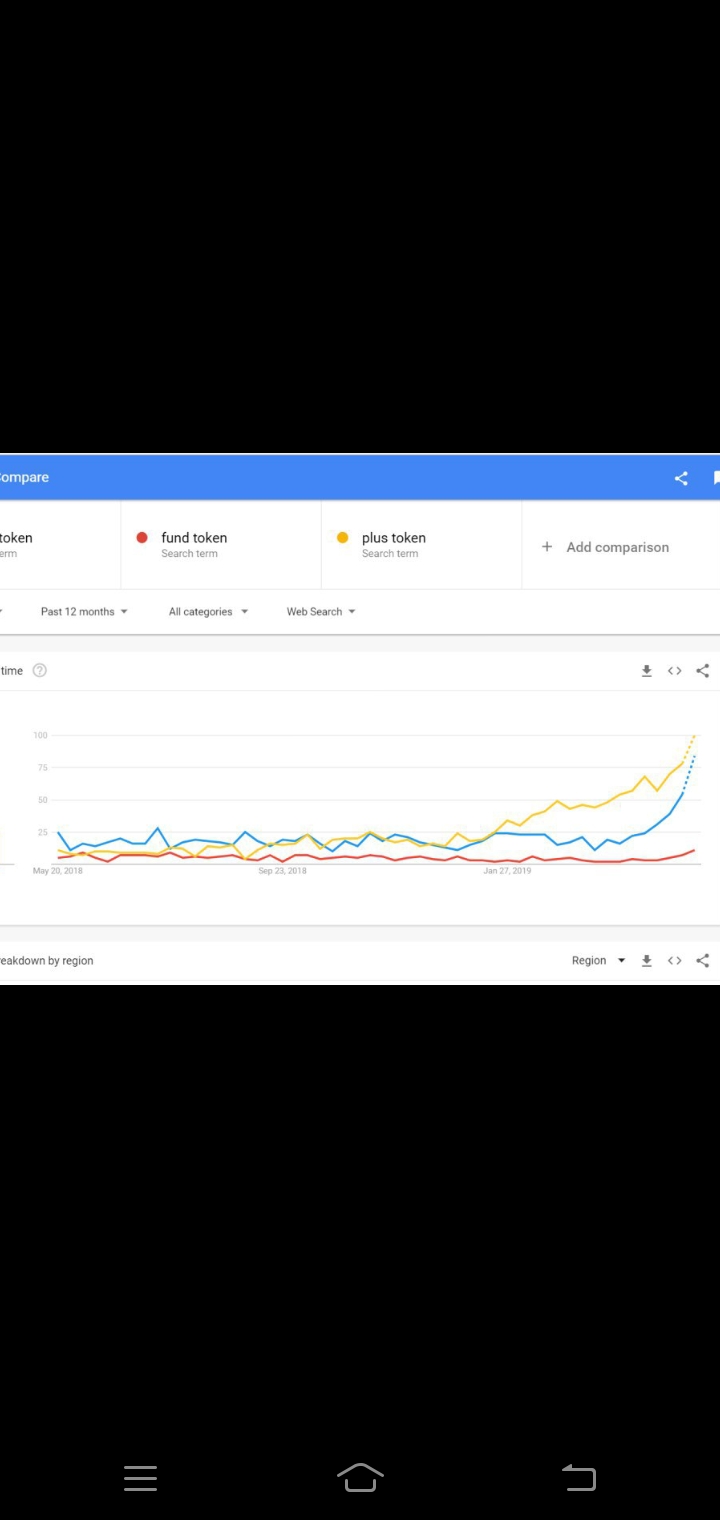Click Add comparison
The height and width of the screenshot is (1520, 720).
click(x=606, y=547)
